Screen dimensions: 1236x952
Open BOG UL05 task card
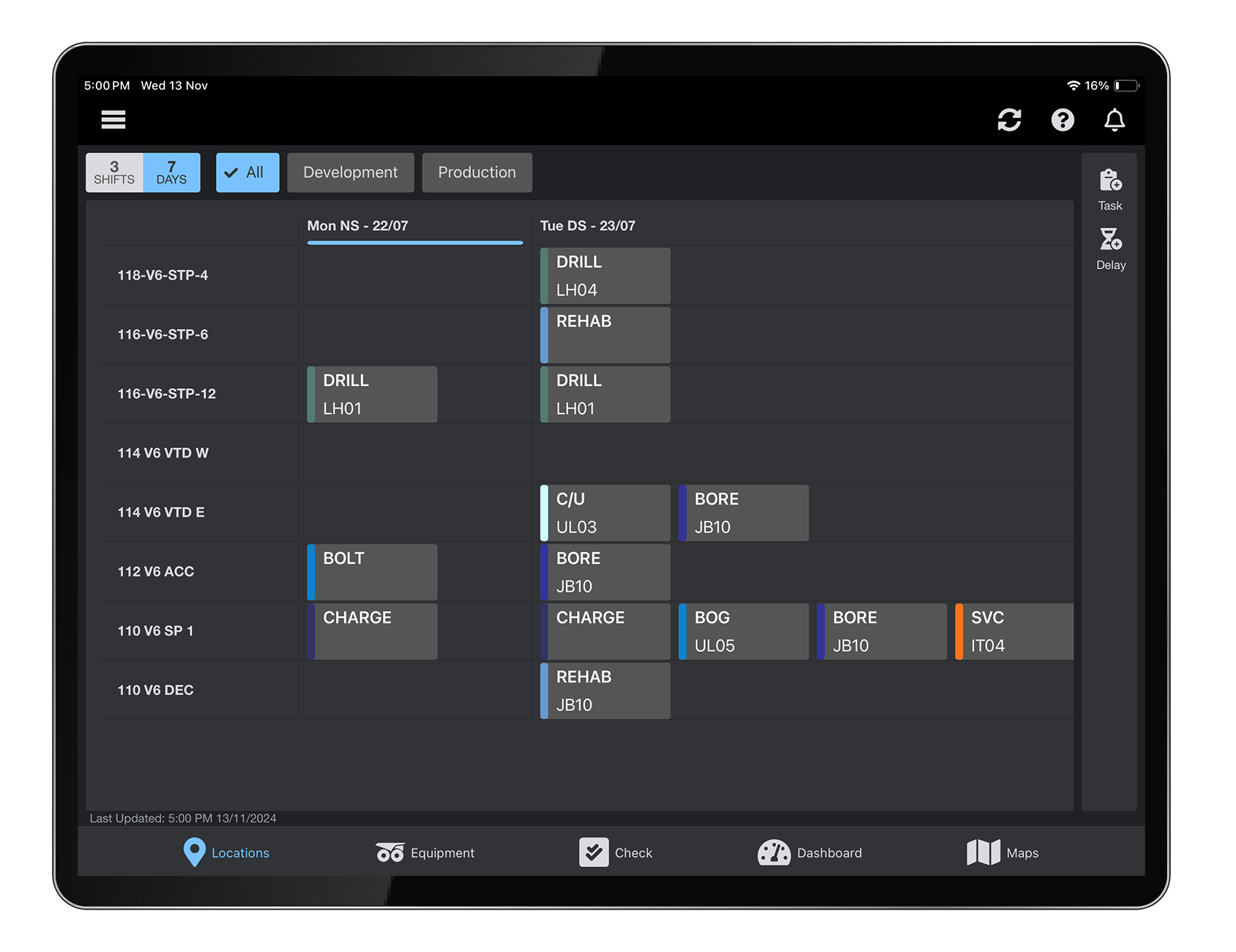click(x=744, y=632)
